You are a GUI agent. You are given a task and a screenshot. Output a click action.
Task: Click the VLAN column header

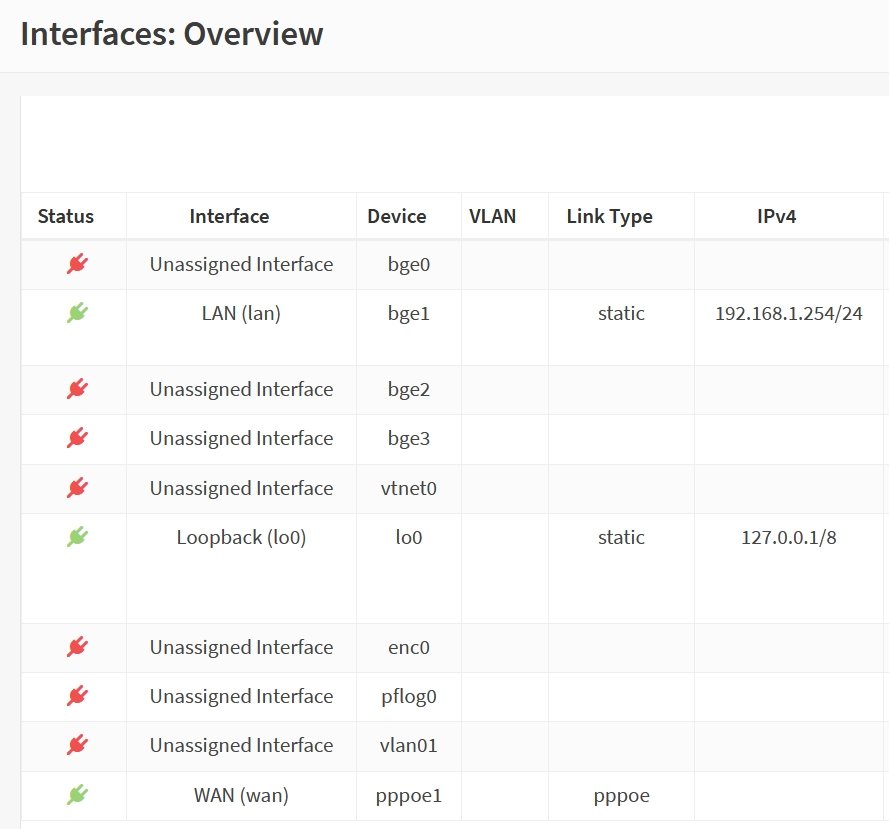click(492, 216)
